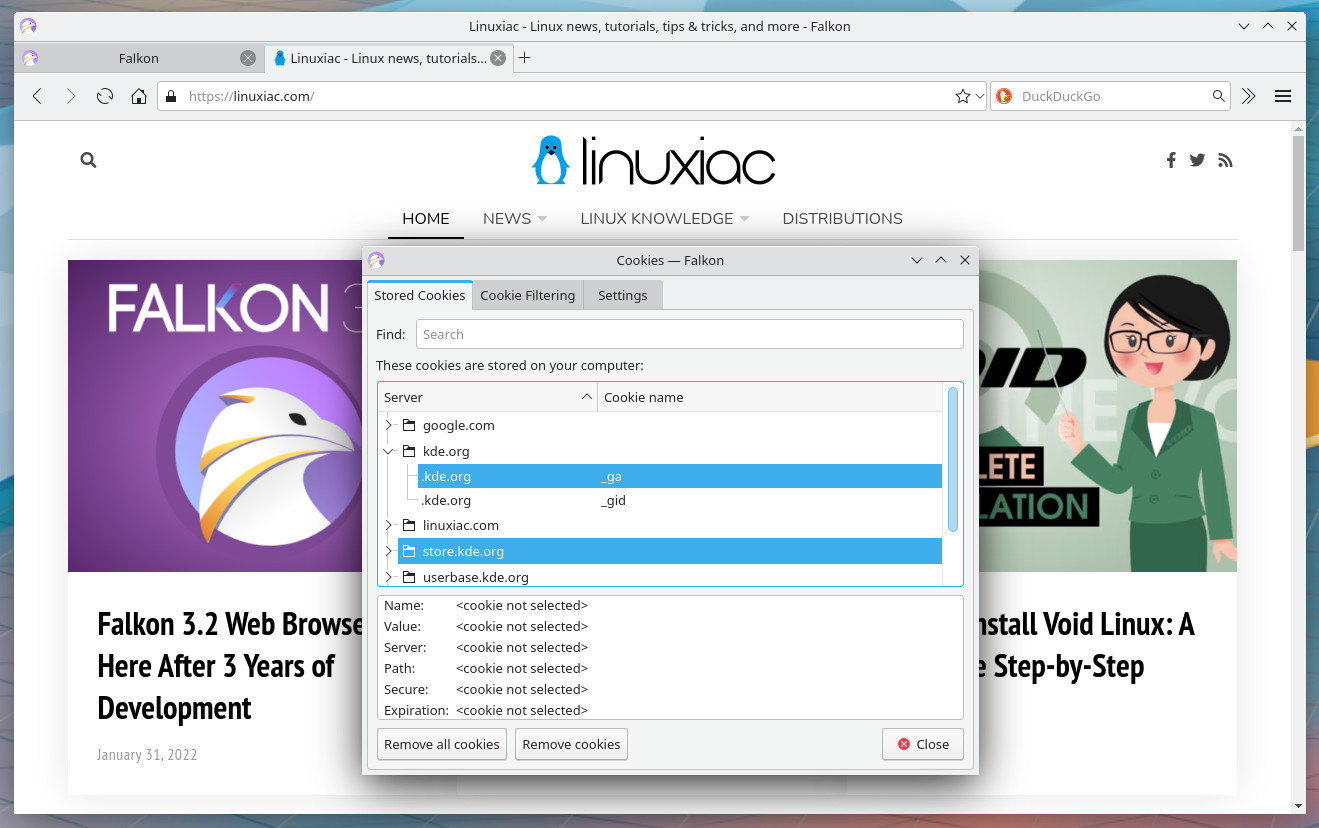The image size is (1319, 828).
Task: Open the Void Linux article thumbnail image
Action: click(x=1108, y=416)
